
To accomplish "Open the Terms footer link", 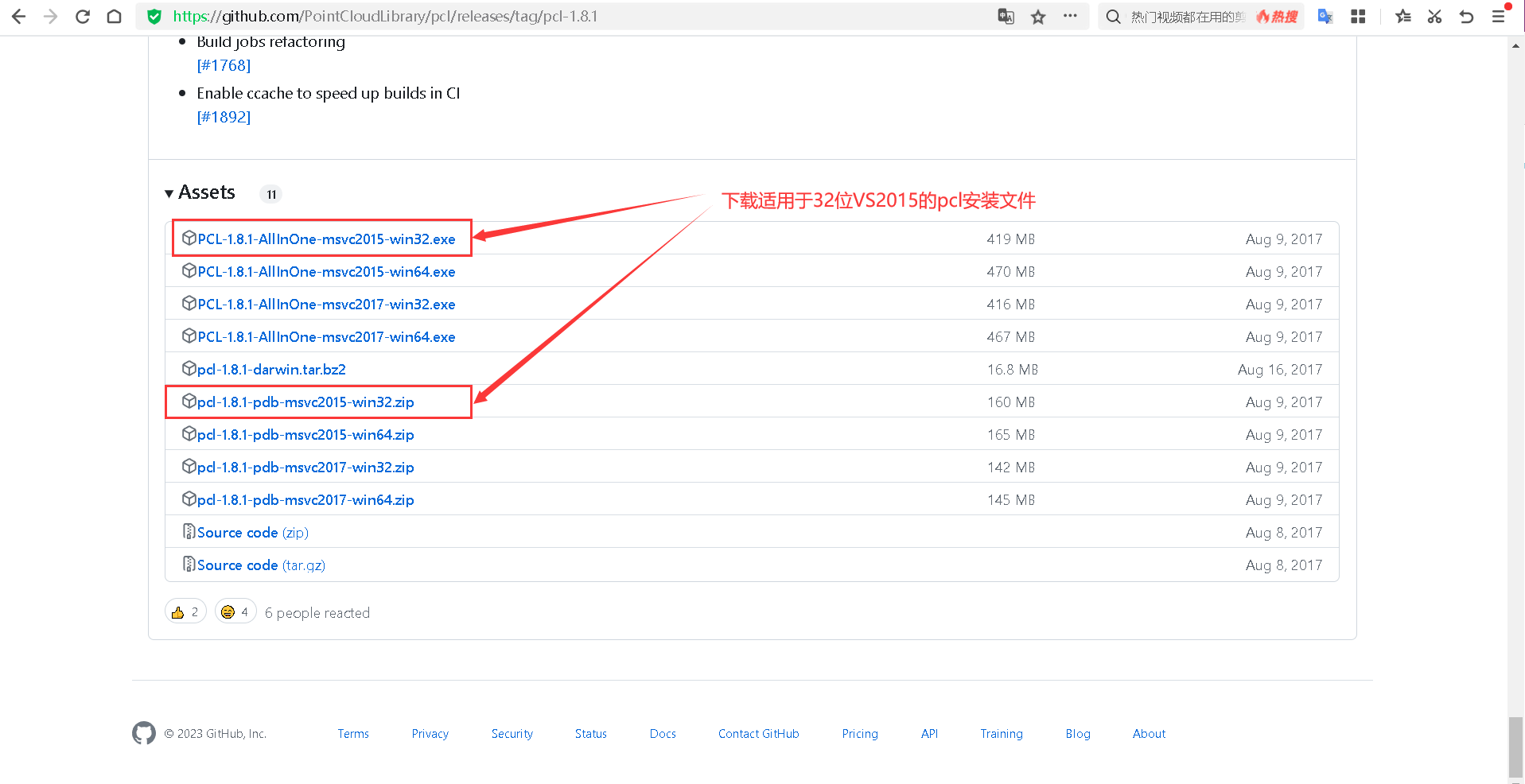I will tap(353, 733).
